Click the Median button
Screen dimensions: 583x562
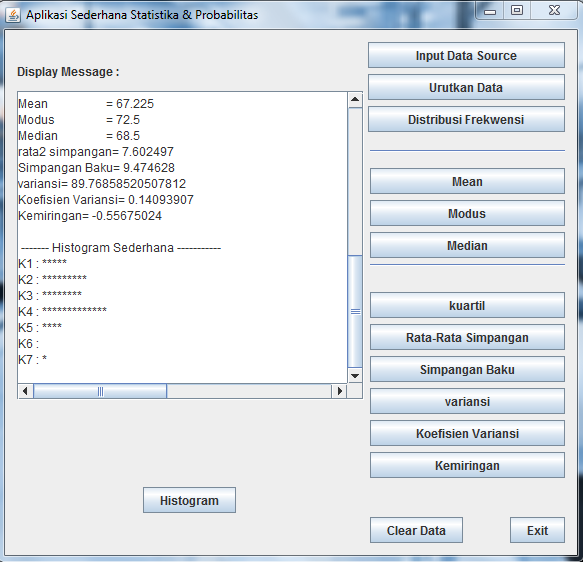pyautogui.click(x=467, y=245)
